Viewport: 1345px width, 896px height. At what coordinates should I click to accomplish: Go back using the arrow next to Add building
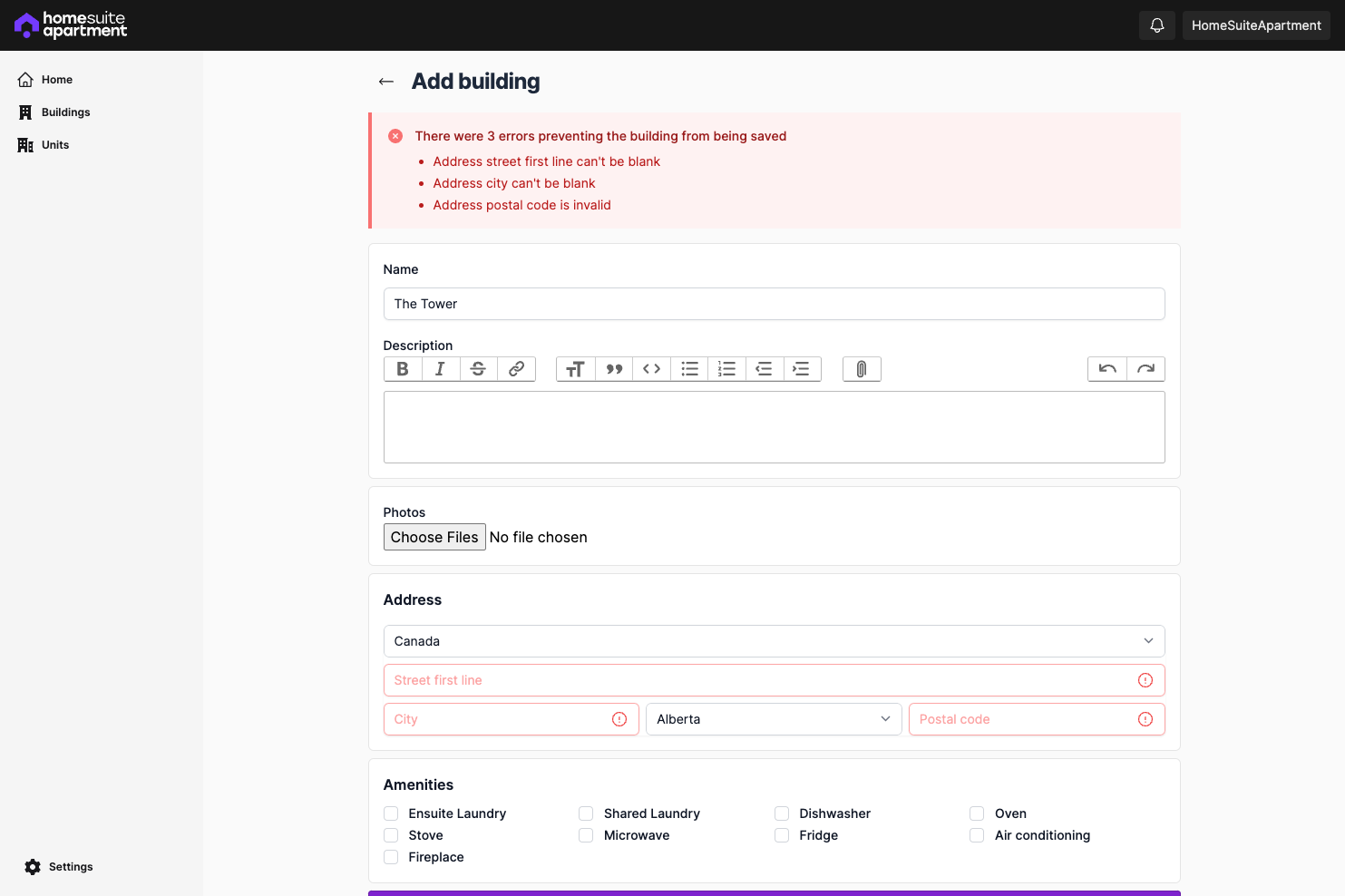point(386,81)
